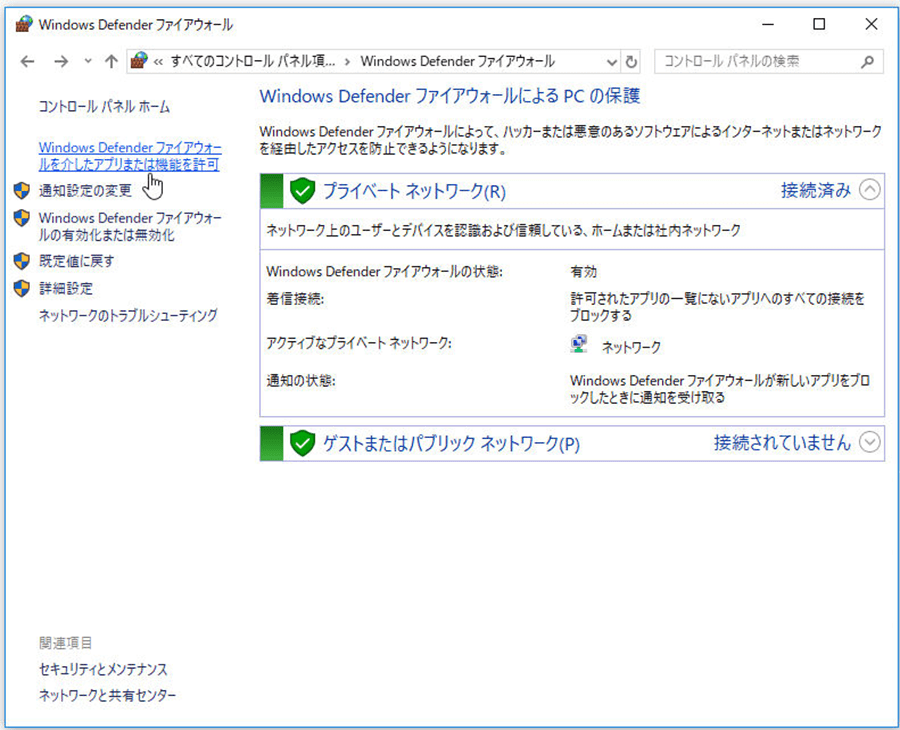Refresh the page with the reload icon
Viewport: 900px width, 730px height.
click(631, 61)
